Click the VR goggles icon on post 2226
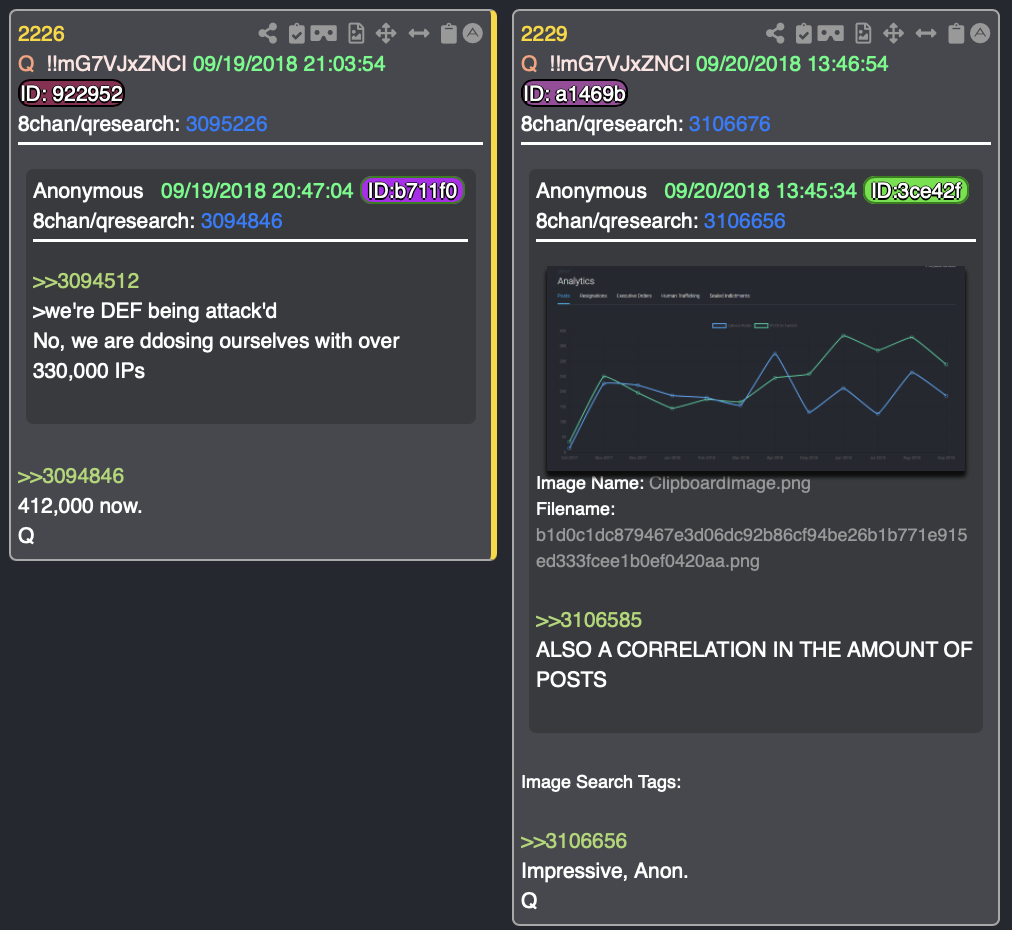This screenshot has height=930, width=1012. click(323, 34)
